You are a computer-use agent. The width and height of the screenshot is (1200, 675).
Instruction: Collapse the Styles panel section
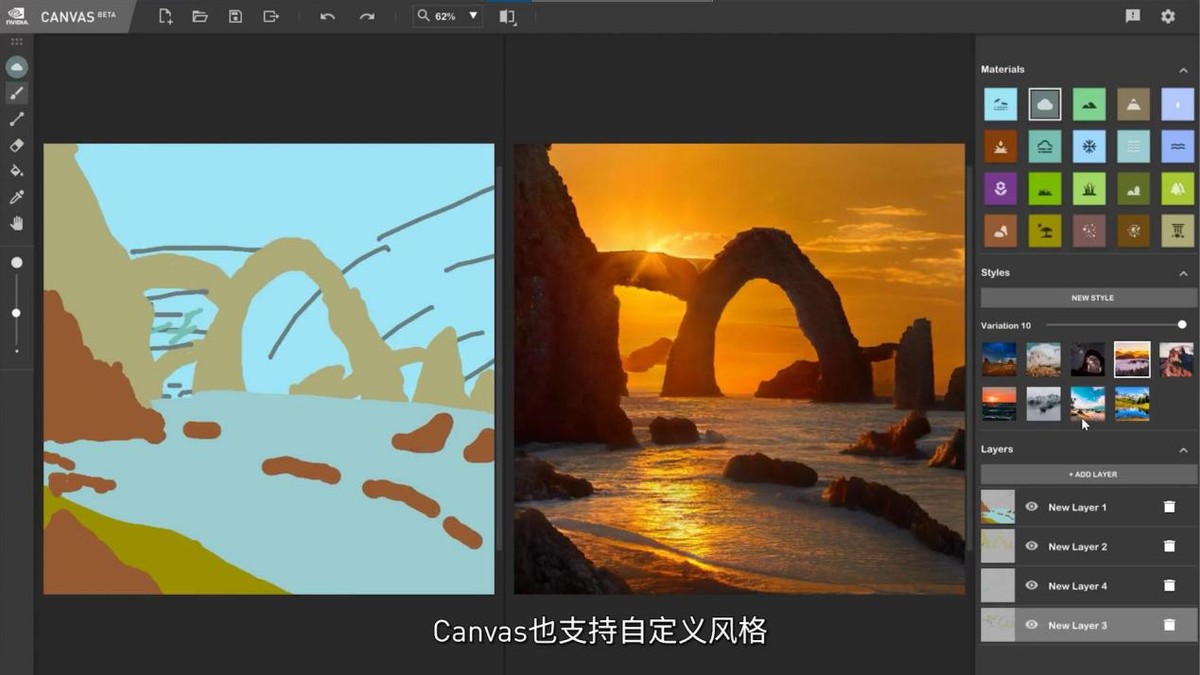point(1183,273)
